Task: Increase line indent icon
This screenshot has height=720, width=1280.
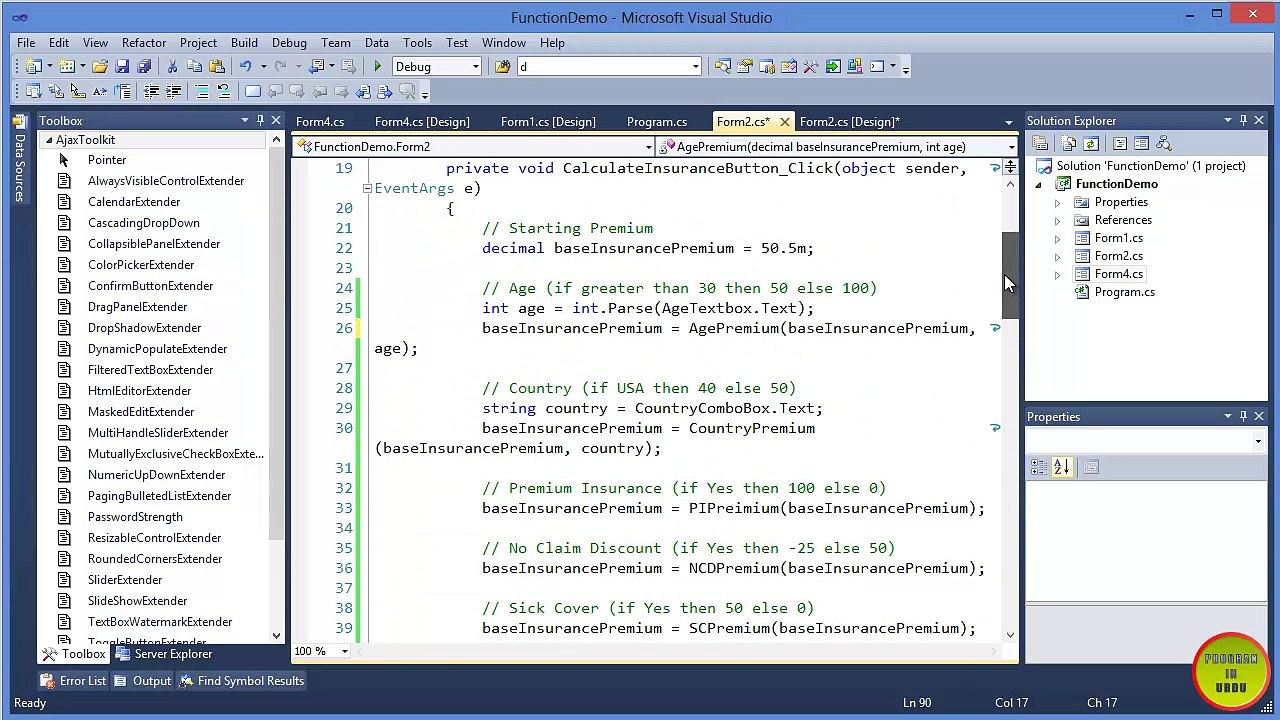Action: (173, 91)
